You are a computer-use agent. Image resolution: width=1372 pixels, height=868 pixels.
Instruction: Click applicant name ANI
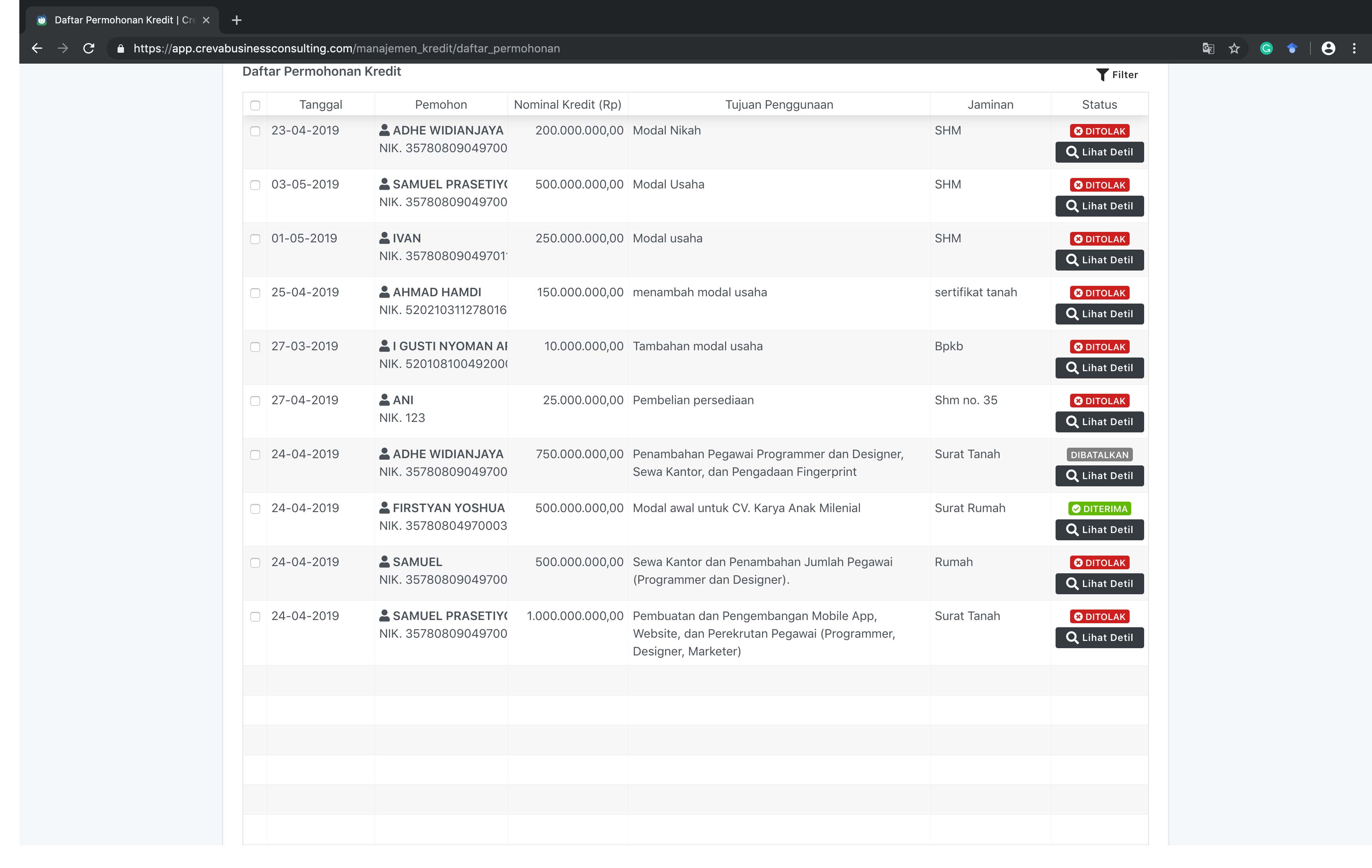point(403,400)
